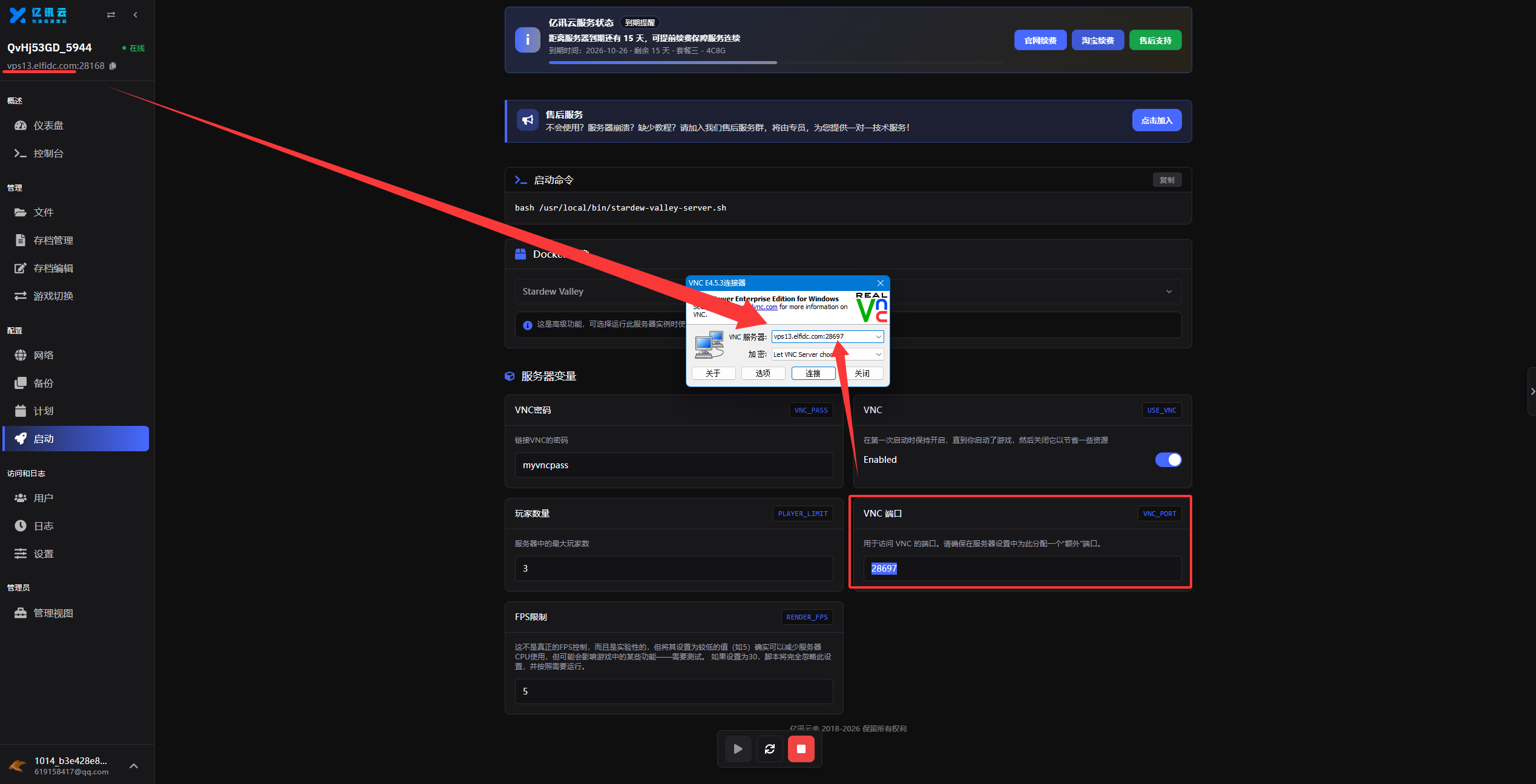
Task: Open 存档编辑 save editor
Action: 76,268
